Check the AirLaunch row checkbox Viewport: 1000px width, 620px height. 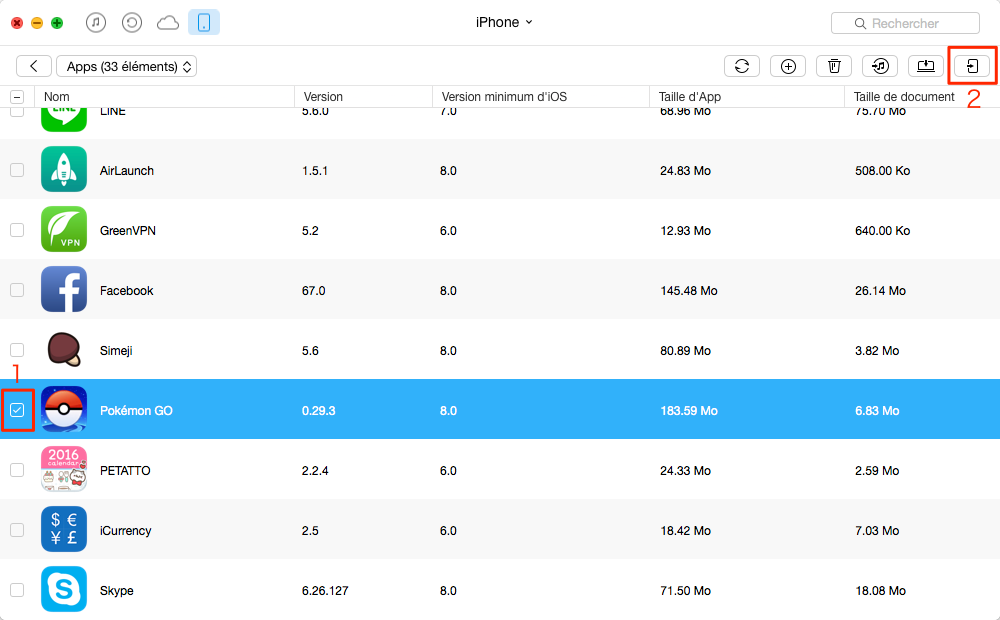pyautogui.click(x=17, y=170)
